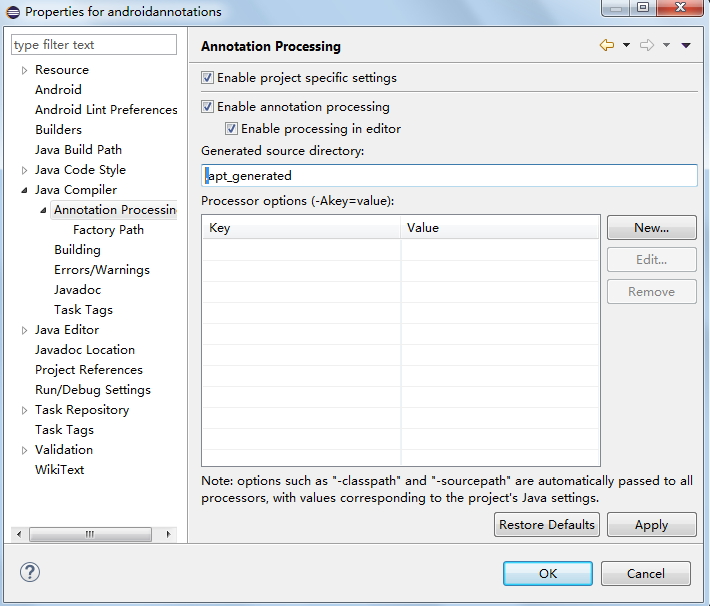The width and height of the screenshot is (710, 606).
Task: Open the view menu triangle icon
Action: click(x=686, y=46)
